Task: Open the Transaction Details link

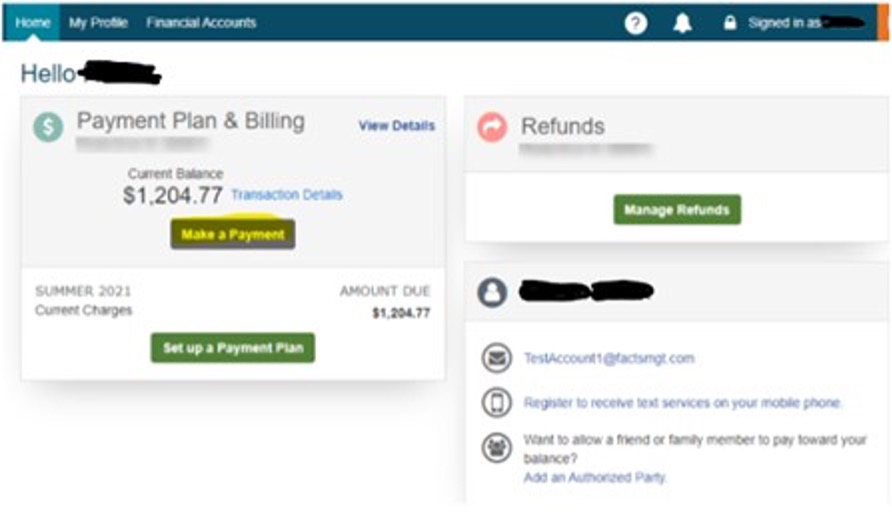Action: 287,195
